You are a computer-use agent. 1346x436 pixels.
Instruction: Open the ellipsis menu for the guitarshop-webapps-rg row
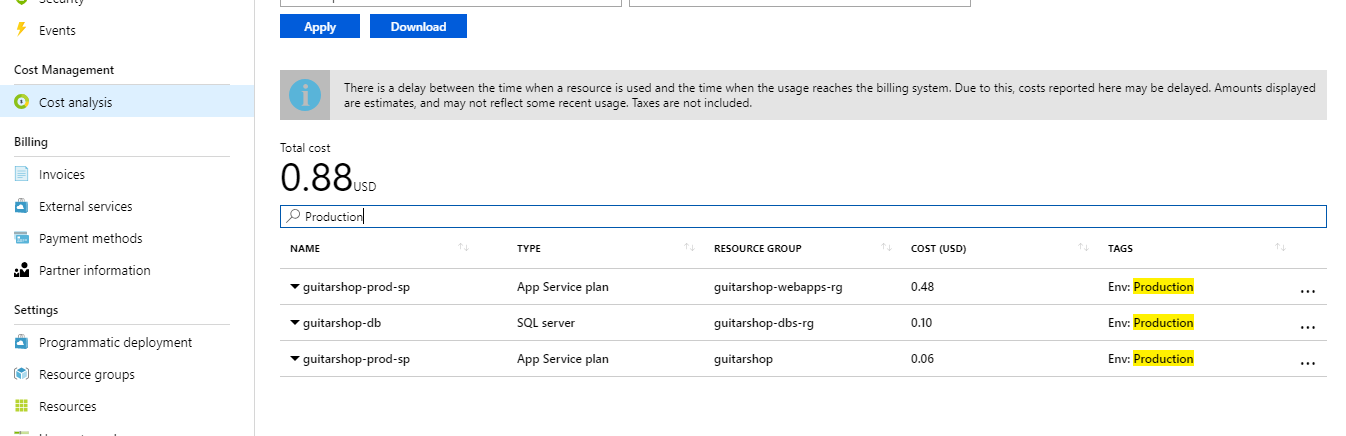pyautogui.click(x=1307, y=291)
